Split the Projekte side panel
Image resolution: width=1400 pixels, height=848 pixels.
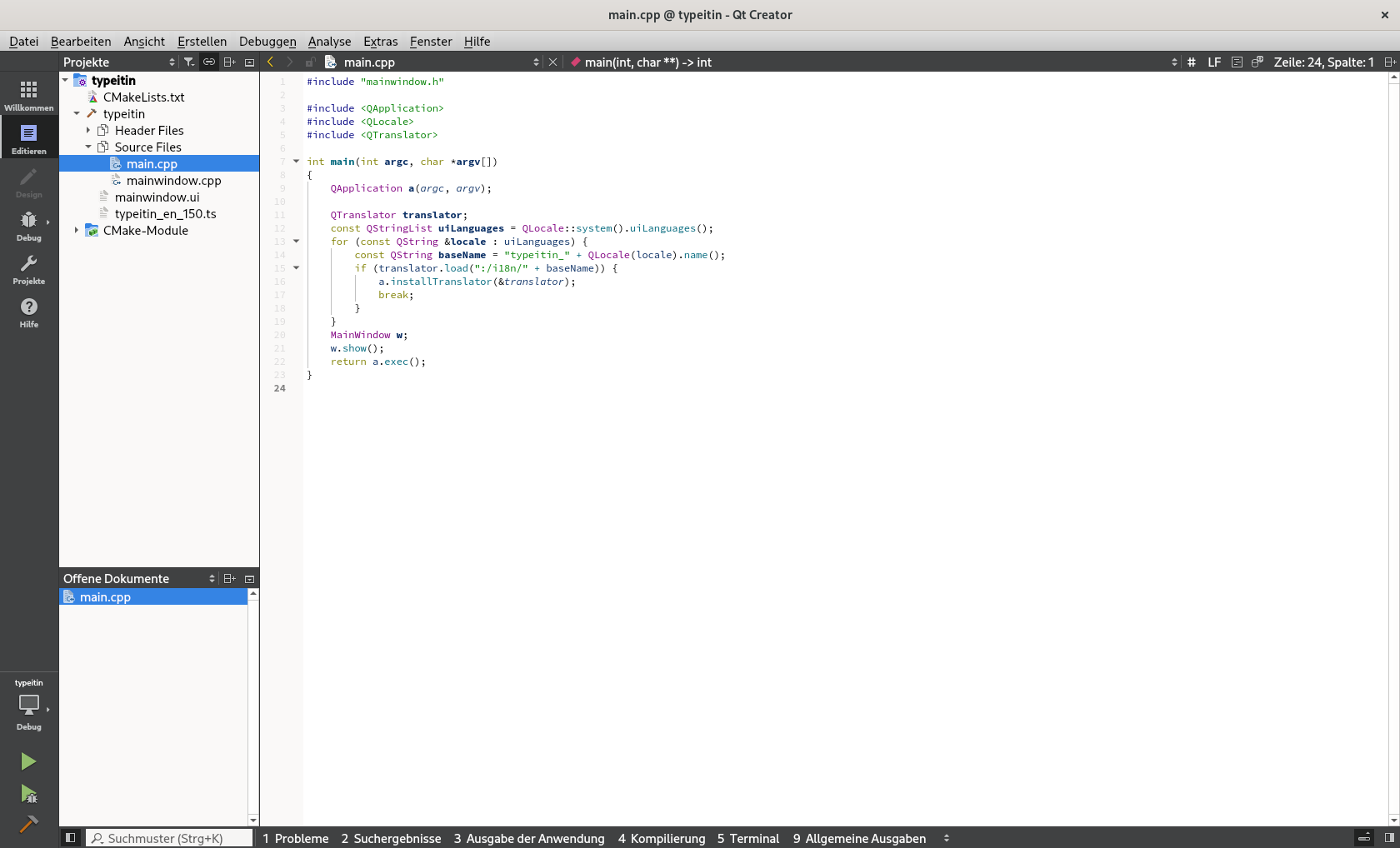tap(229, 62)
